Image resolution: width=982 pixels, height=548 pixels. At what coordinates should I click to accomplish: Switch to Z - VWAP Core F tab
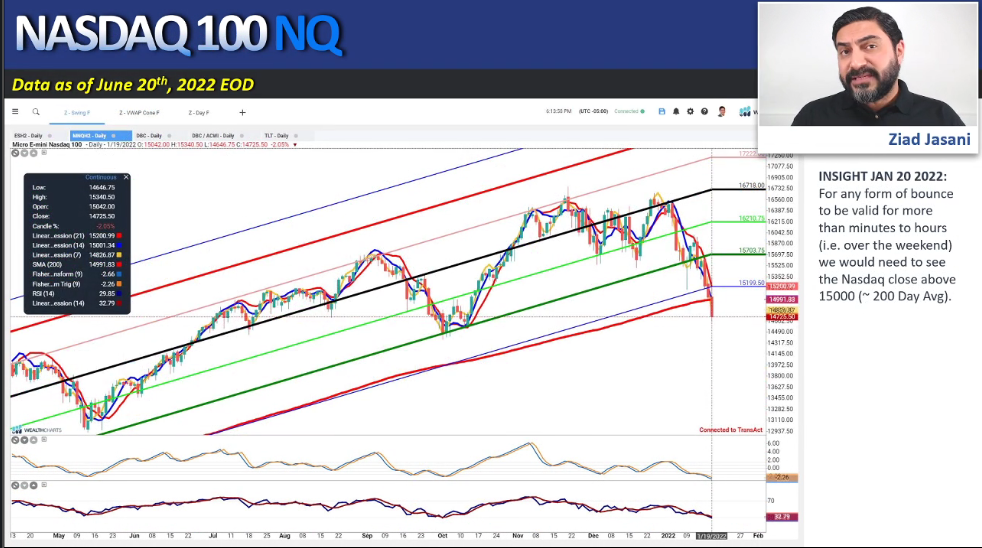point(140,113)
